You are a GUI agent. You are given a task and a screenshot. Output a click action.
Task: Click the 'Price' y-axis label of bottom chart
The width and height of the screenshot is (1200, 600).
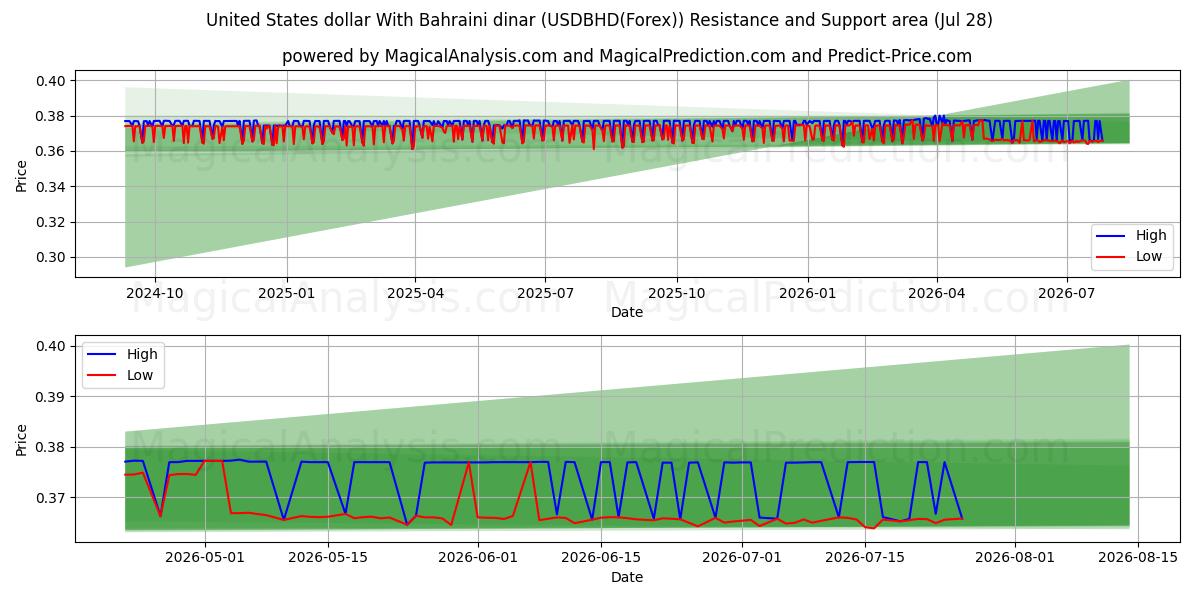click(x=22, y=439)
